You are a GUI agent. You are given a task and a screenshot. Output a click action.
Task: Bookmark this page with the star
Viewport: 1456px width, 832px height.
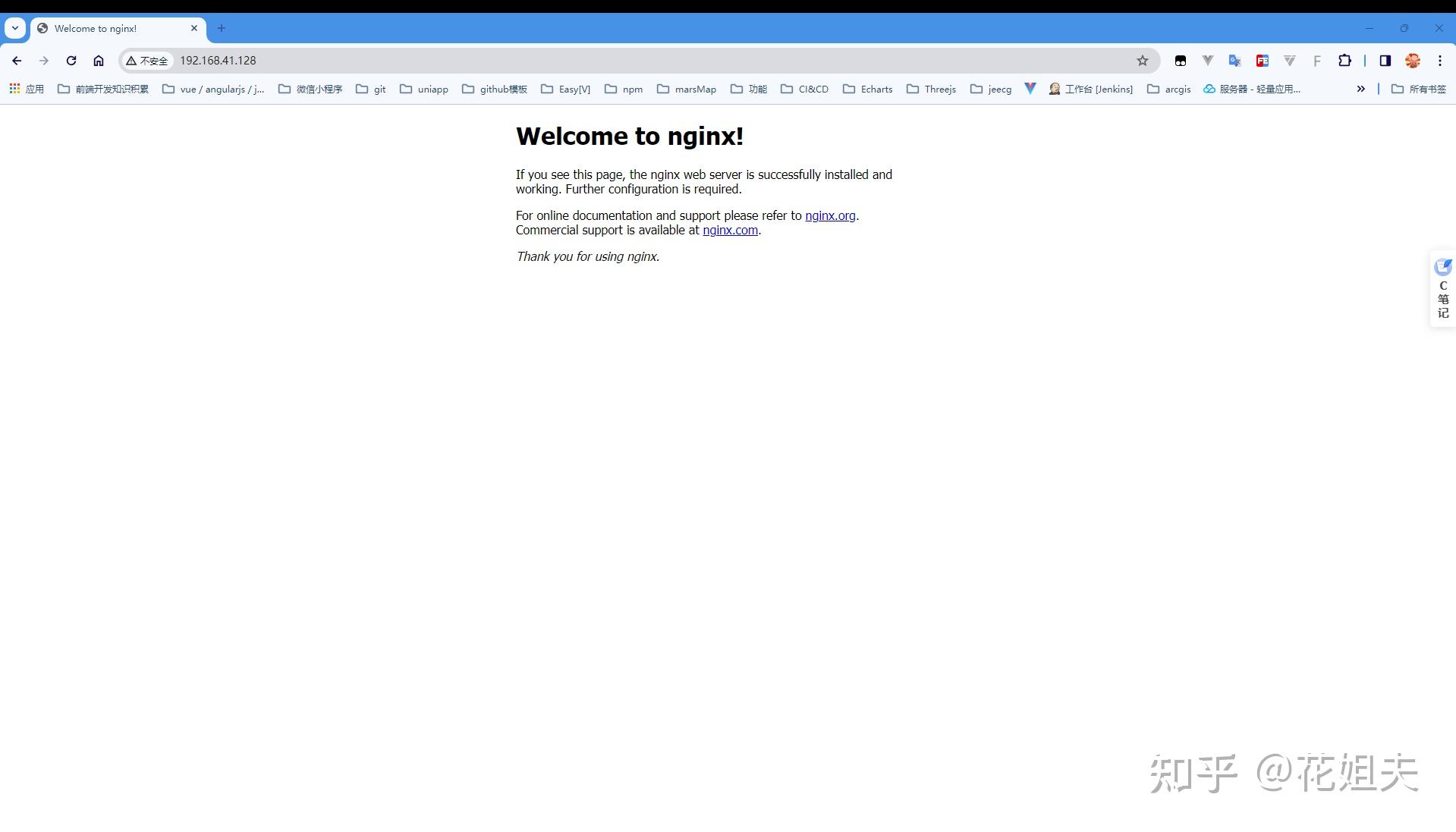click(x=1143, y=61)
